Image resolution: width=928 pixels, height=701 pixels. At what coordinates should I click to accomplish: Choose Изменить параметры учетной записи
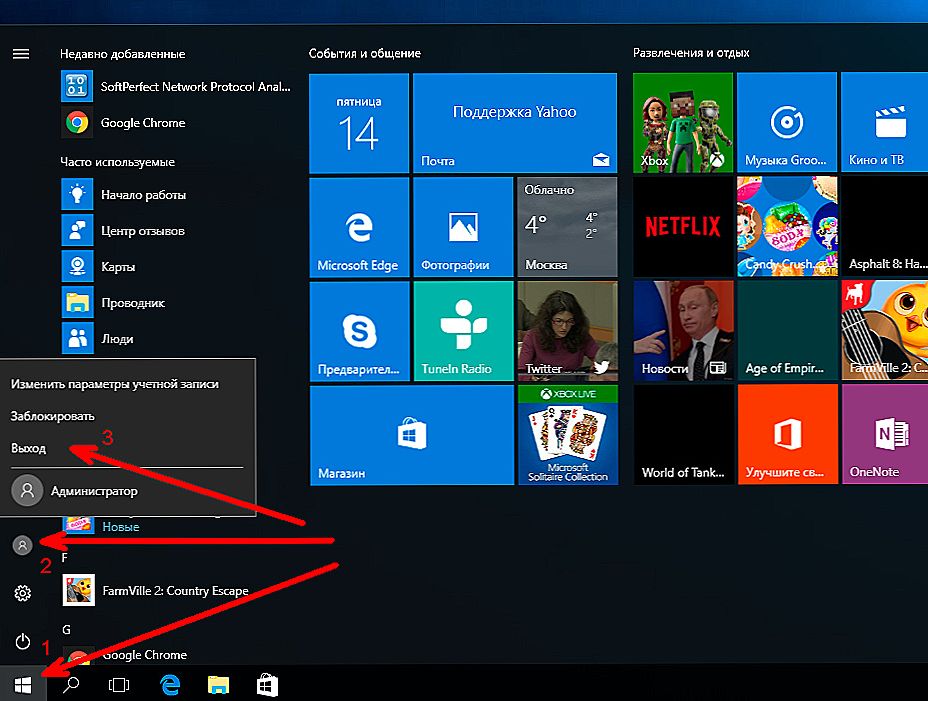tap(115, 384)
